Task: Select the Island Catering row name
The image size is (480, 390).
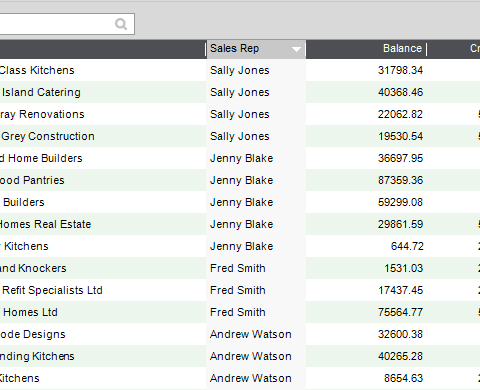Action: click(x=41, y=92)
